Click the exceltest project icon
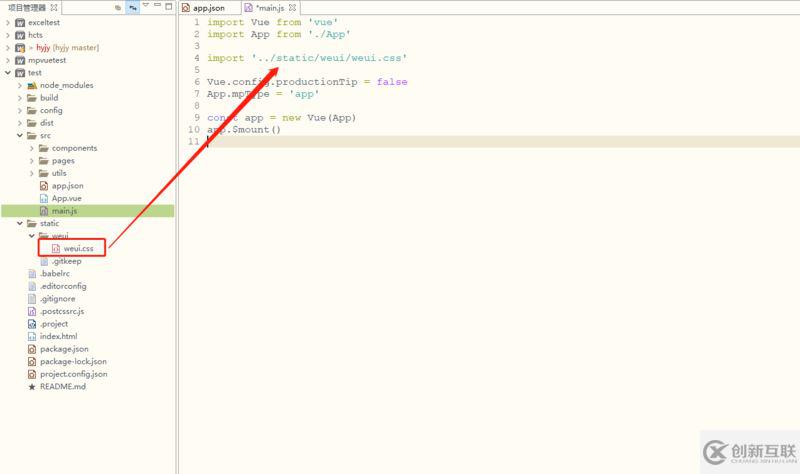800x474 pixels. 20,22
